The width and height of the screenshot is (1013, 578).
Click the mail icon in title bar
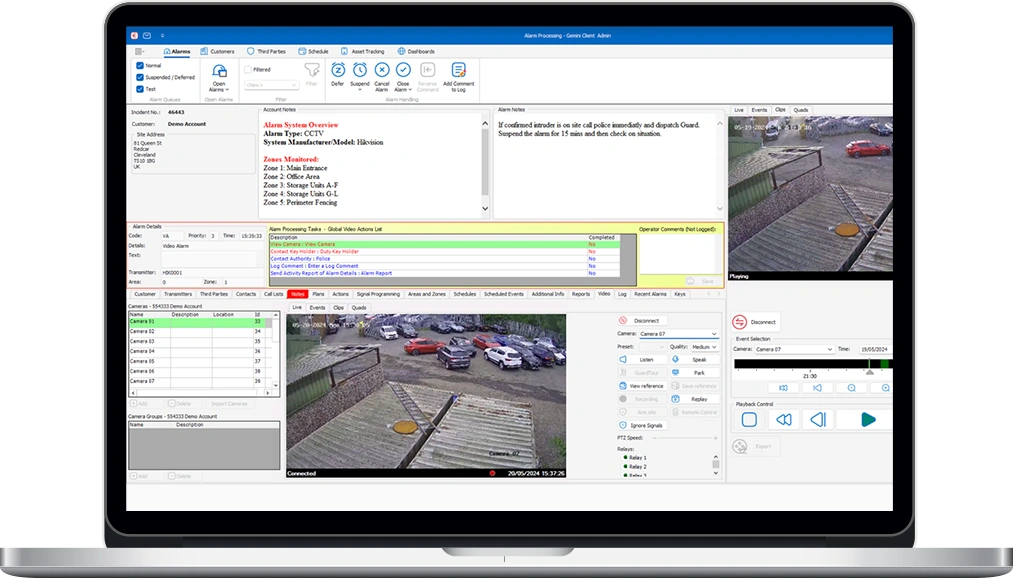pyautogui.click(x=147, y=36)
